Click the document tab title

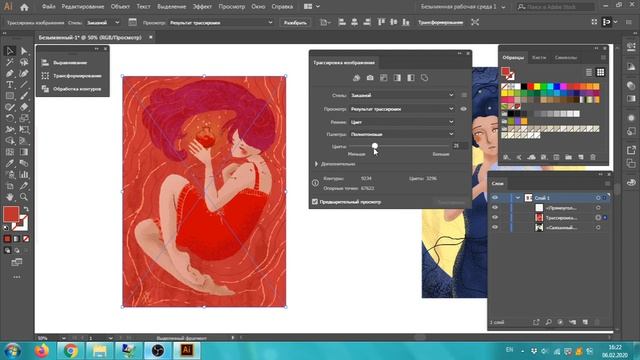[89, 38]
